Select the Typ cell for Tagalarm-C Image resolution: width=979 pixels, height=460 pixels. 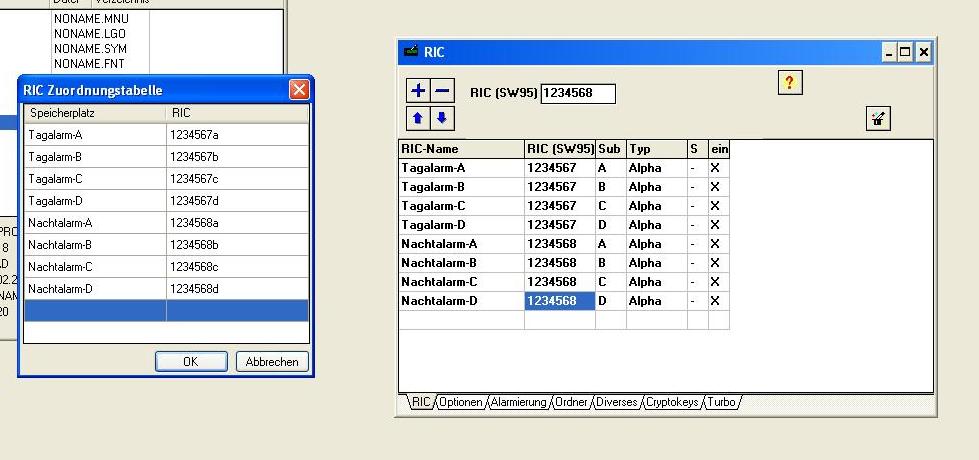(x=655, y=206)
